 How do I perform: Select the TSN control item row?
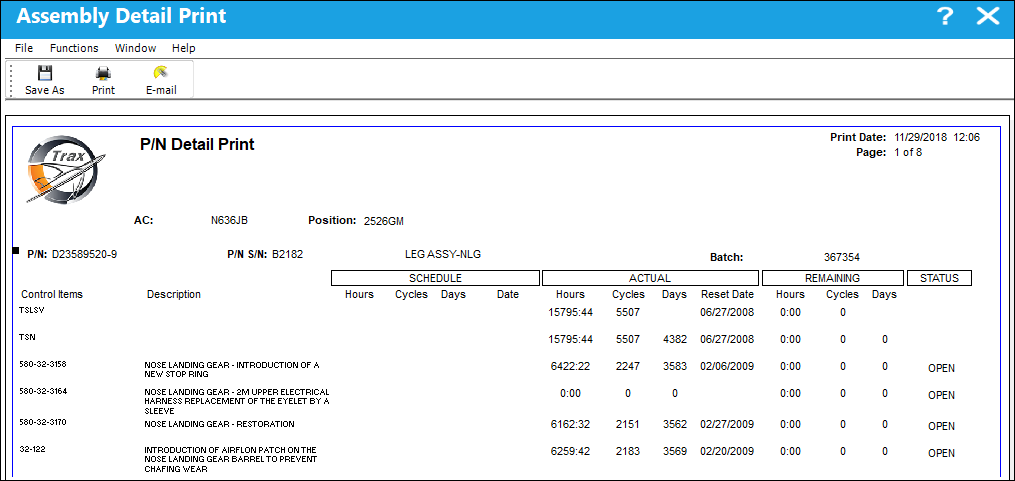click(27, 337)
